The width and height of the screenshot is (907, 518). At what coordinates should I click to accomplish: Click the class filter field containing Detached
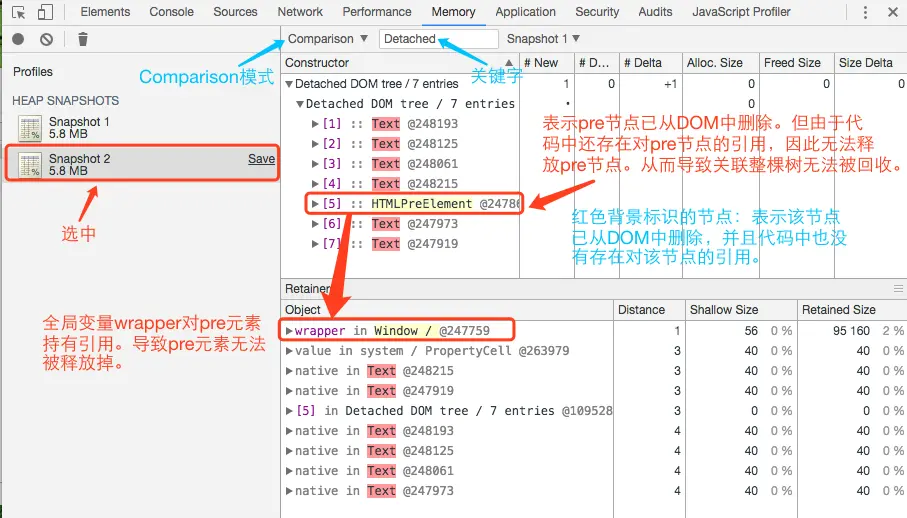click(438, 39)
